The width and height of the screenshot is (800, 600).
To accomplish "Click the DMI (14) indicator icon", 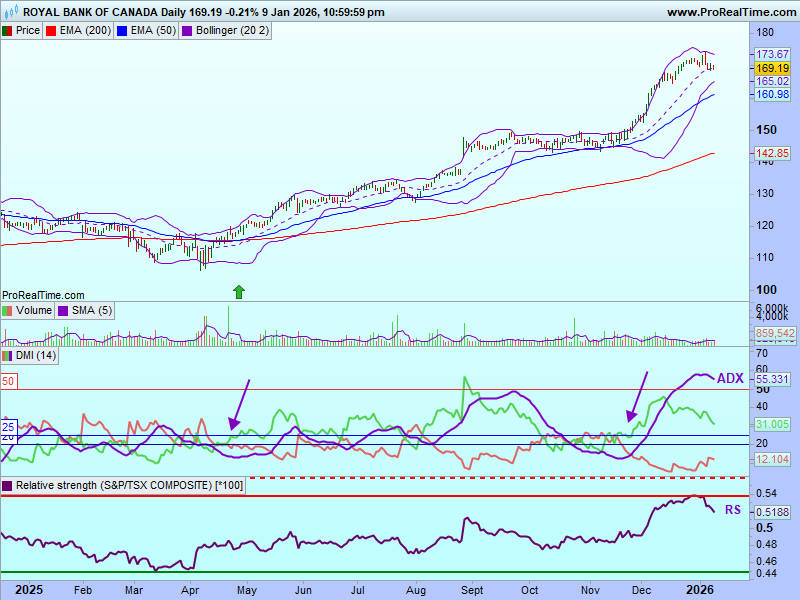I will point(8,355).
